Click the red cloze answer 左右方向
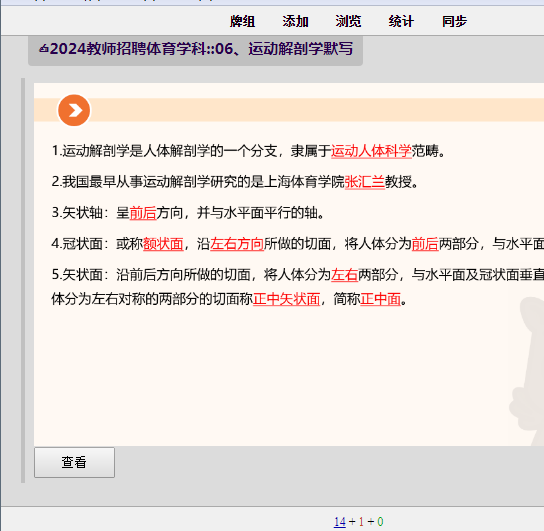Viewport: 544px width, 531px height. 237,244
